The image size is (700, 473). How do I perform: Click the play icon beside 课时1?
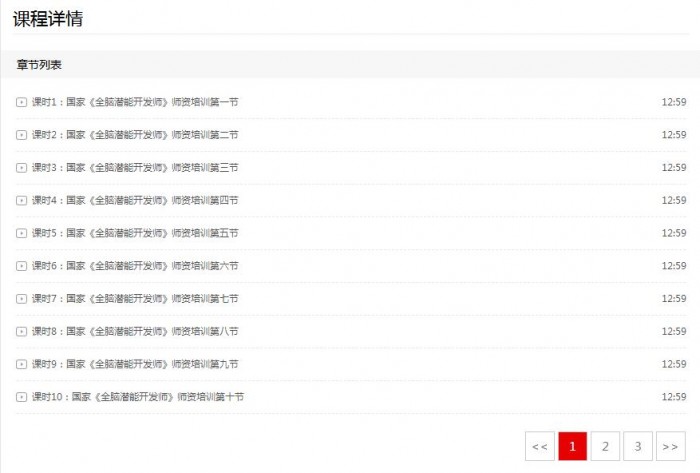coord(21,102)
